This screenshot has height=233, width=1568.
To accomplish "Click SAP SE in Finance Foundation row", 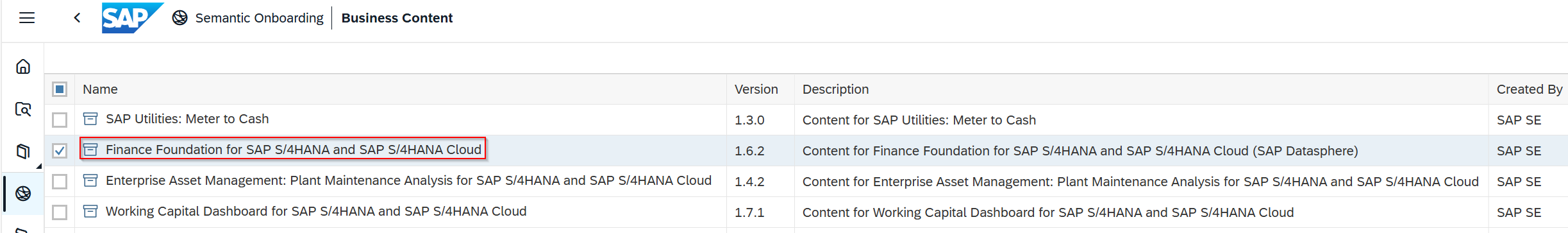I will pos(1519,151).
